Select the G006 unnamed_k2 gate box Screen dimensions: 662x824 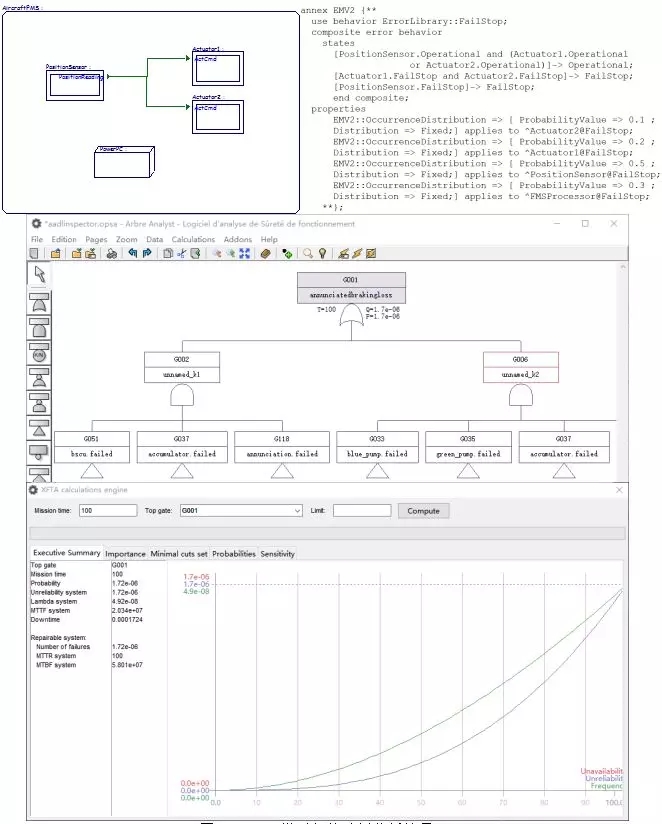(521, 367)
